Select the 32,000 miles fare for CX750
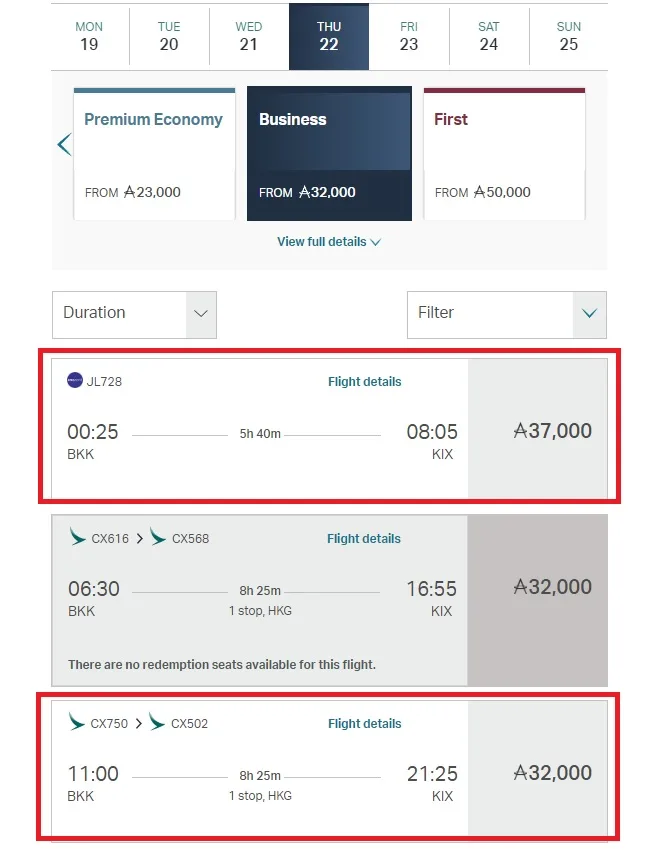Image resolution: width=668 pixels, height=851 pixels. point(538,769)
